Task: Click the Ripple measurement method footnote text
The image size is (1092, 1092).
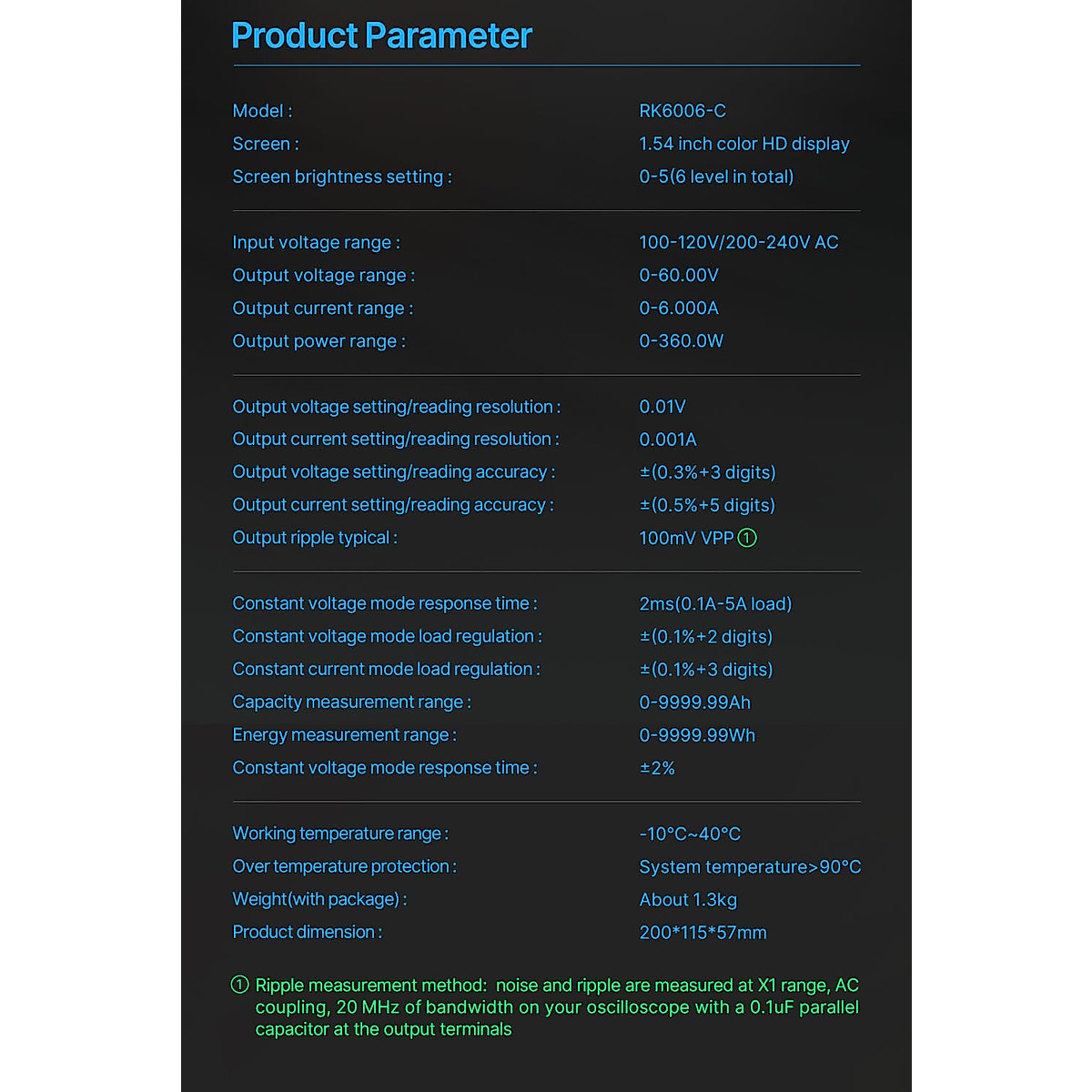Action: pos(557,1007)
